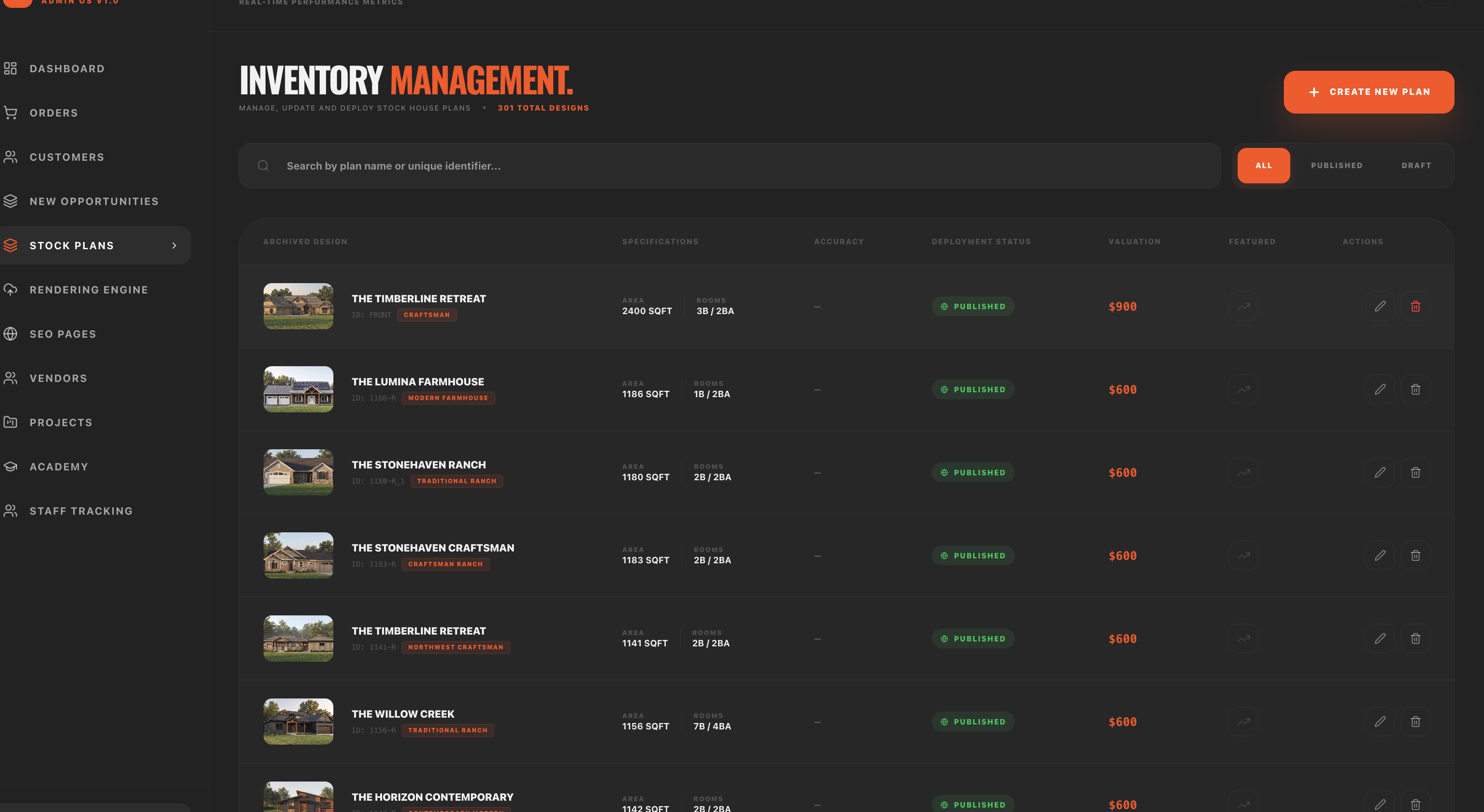Click the Academy graduation cap icon
Viewport: 1484px width, 812px height.
click(x=10, y=466)
